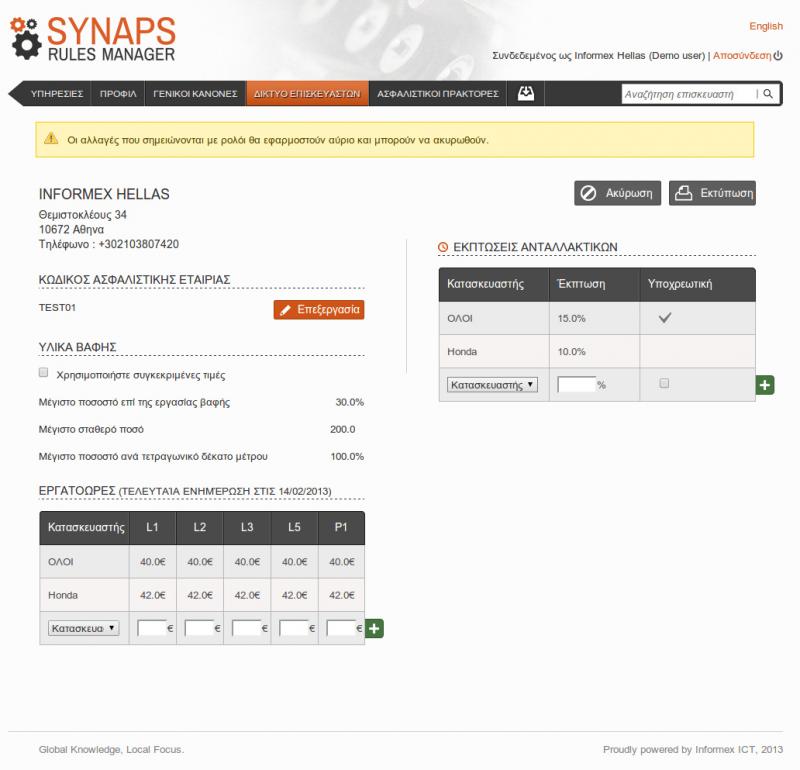800x770 pixels.
Task: Click the SYNAPS gear logo icon
Action: pos(26,39)
